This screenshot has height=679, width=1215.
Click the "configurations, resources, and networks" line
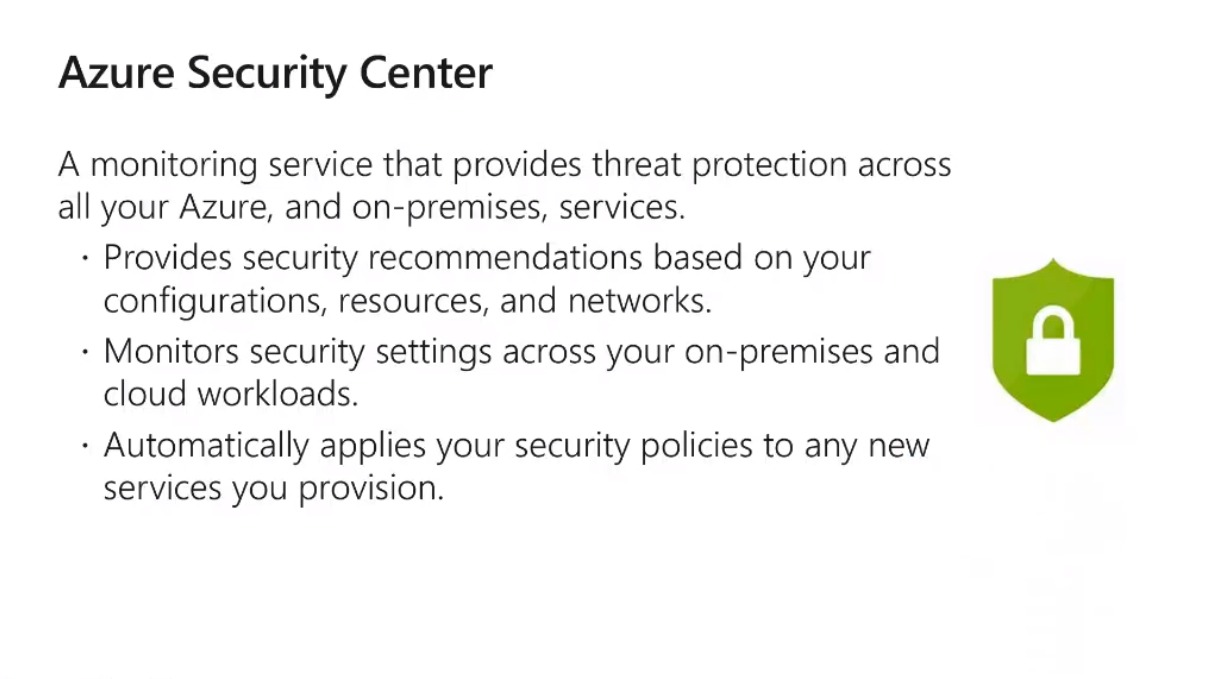407,301
